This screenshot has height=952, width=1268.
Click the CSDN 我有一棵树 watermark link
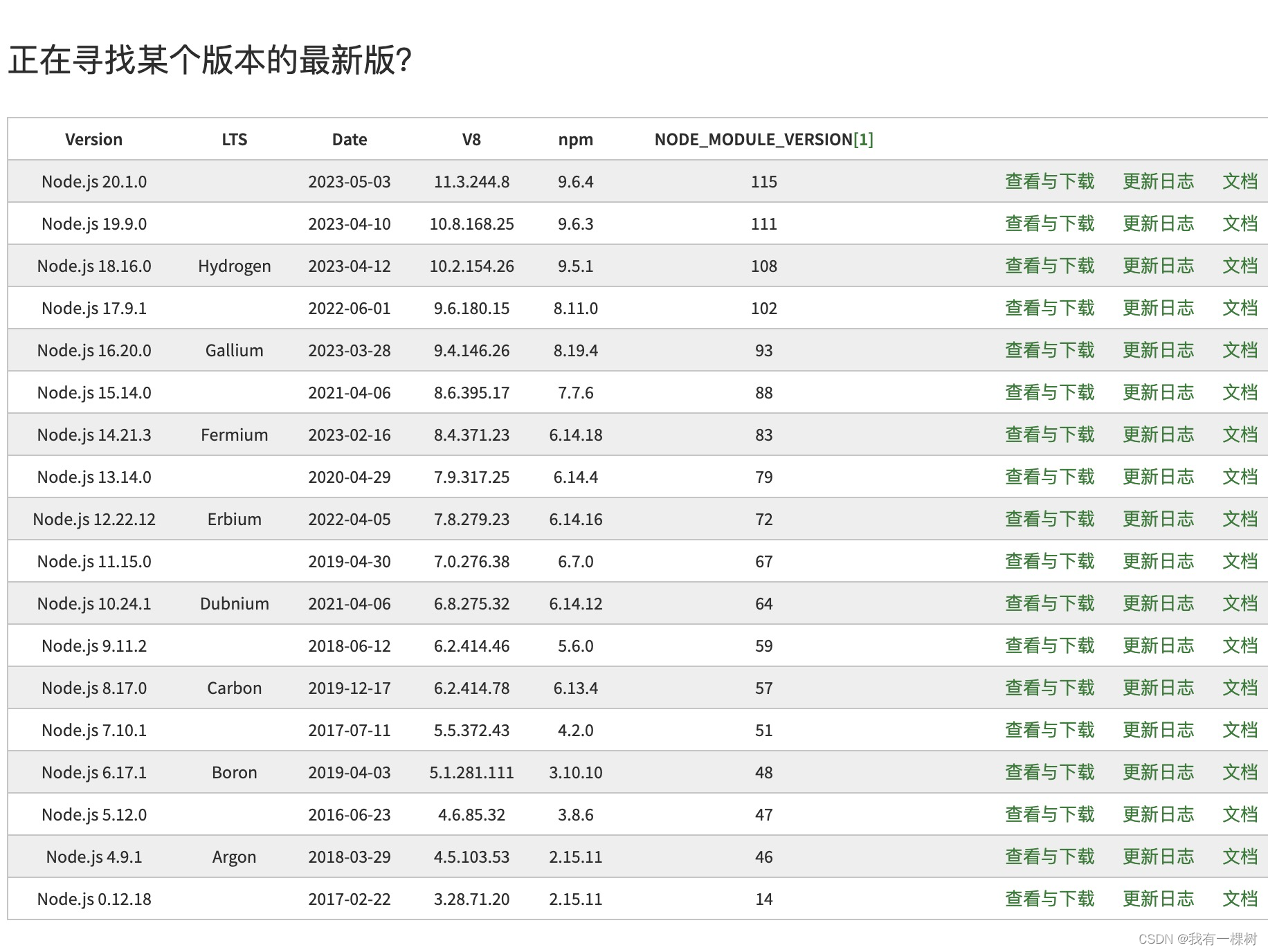[x=1197, y=940]
